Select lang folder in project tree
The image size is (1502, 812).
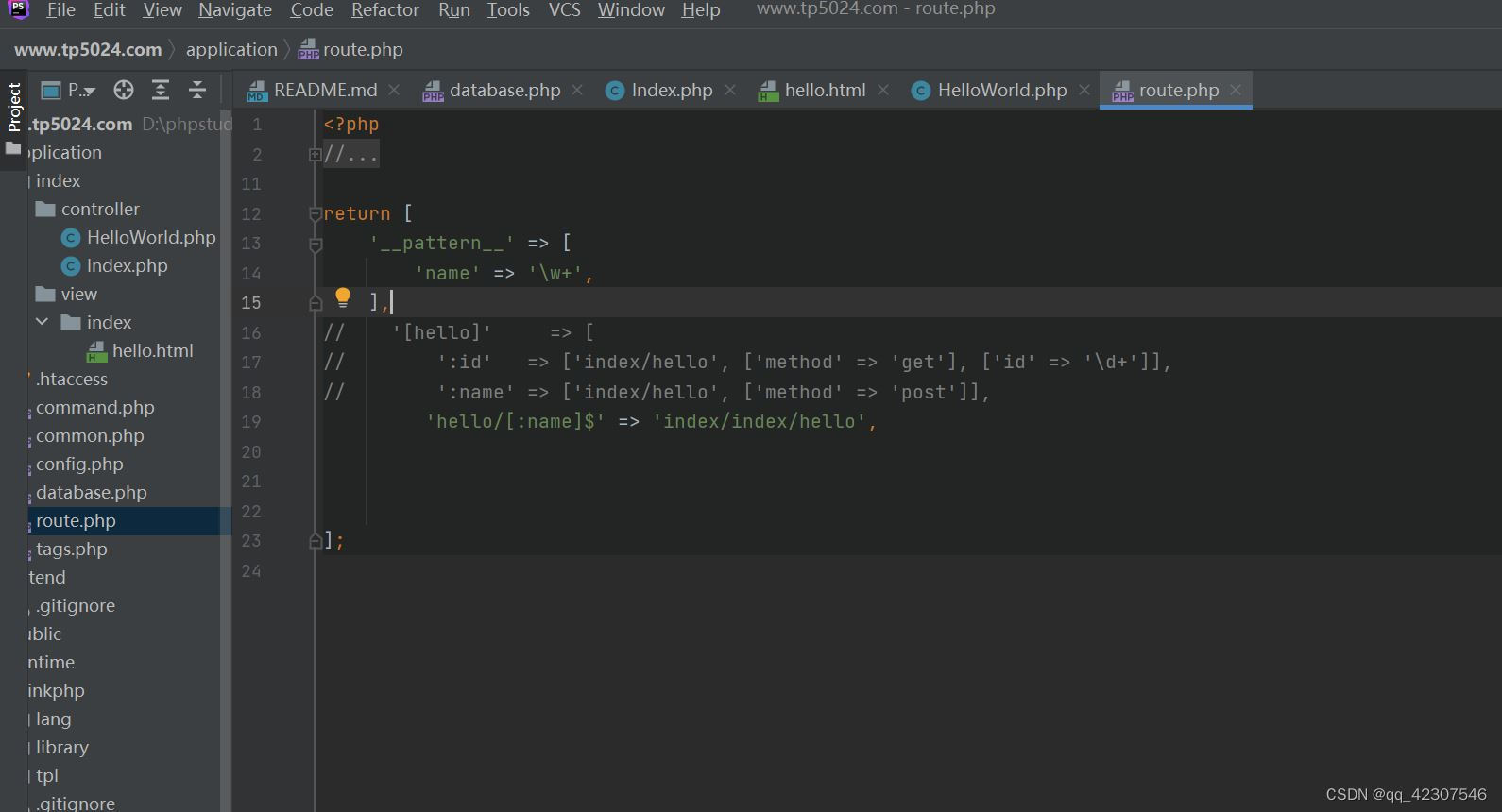pos(53,719)
